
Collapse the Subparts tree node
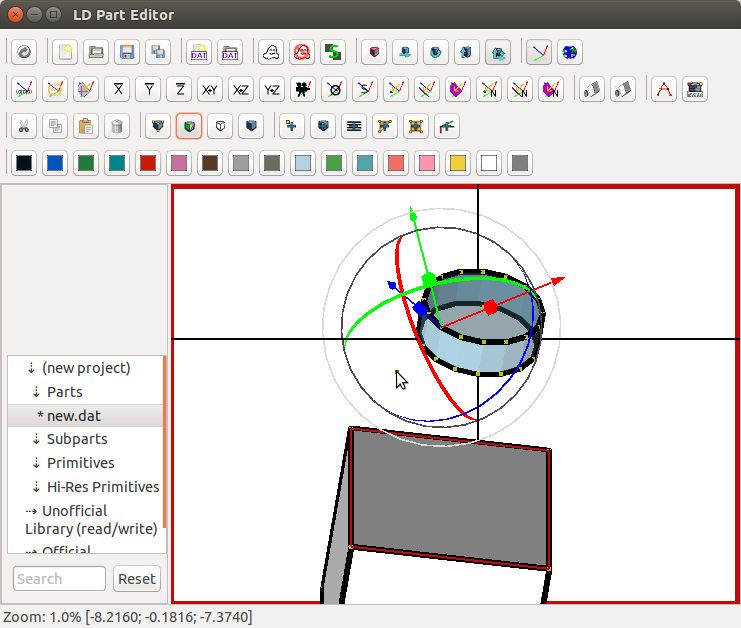(x=37, y=439)
